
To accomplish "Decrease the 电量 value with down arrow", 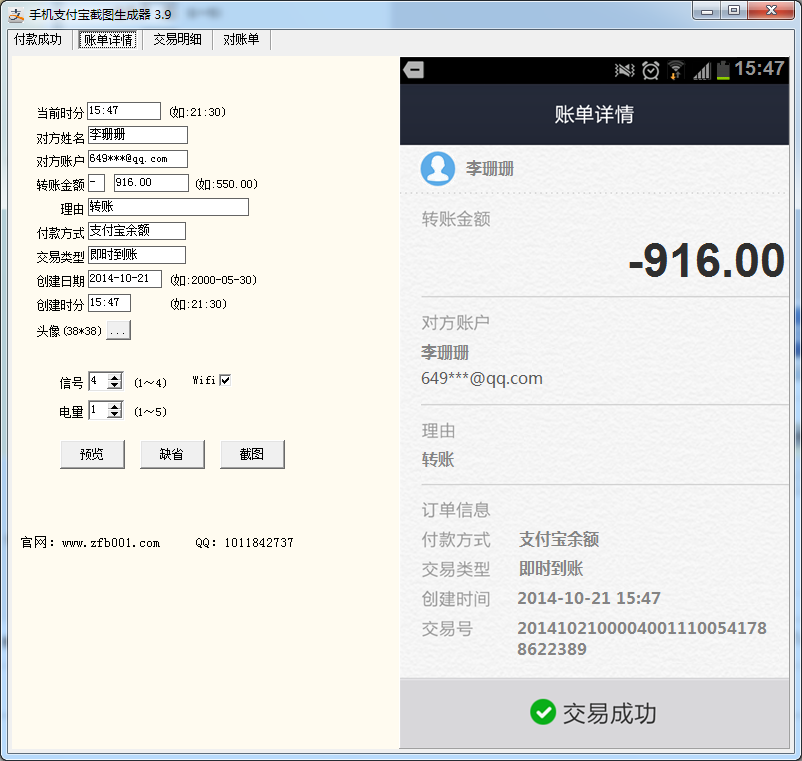I will coord(115,414).
